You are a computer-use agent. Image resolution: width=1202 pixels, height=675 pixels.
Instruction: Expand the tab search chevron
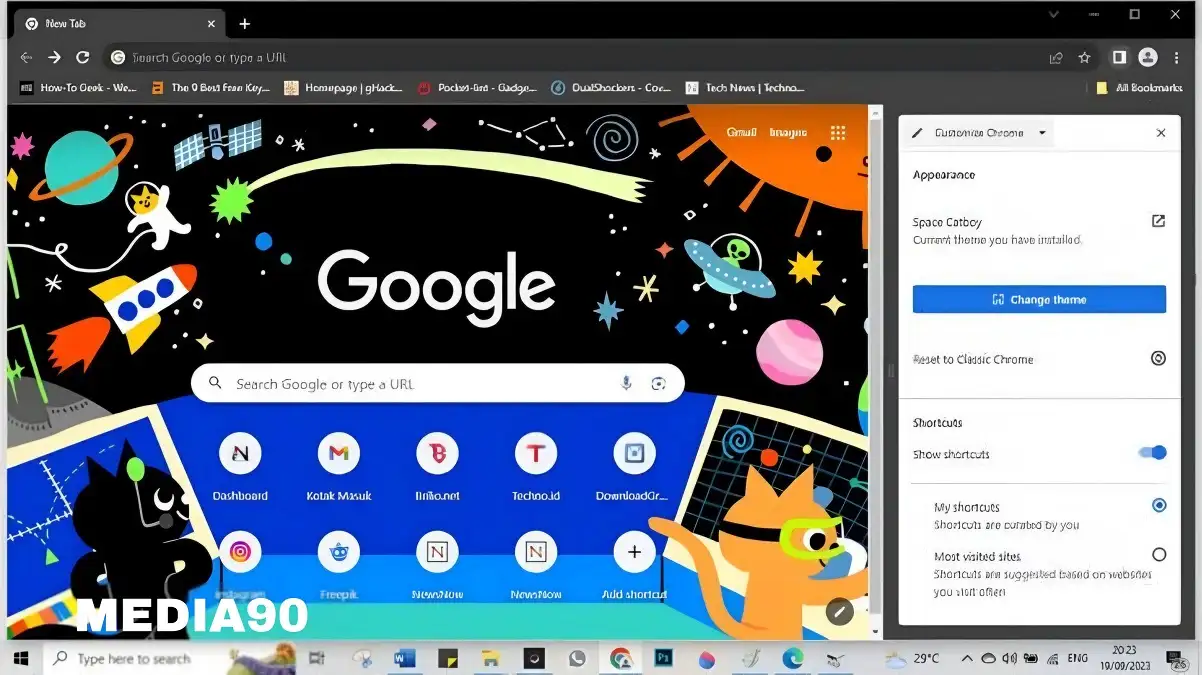click(1053, 14)
